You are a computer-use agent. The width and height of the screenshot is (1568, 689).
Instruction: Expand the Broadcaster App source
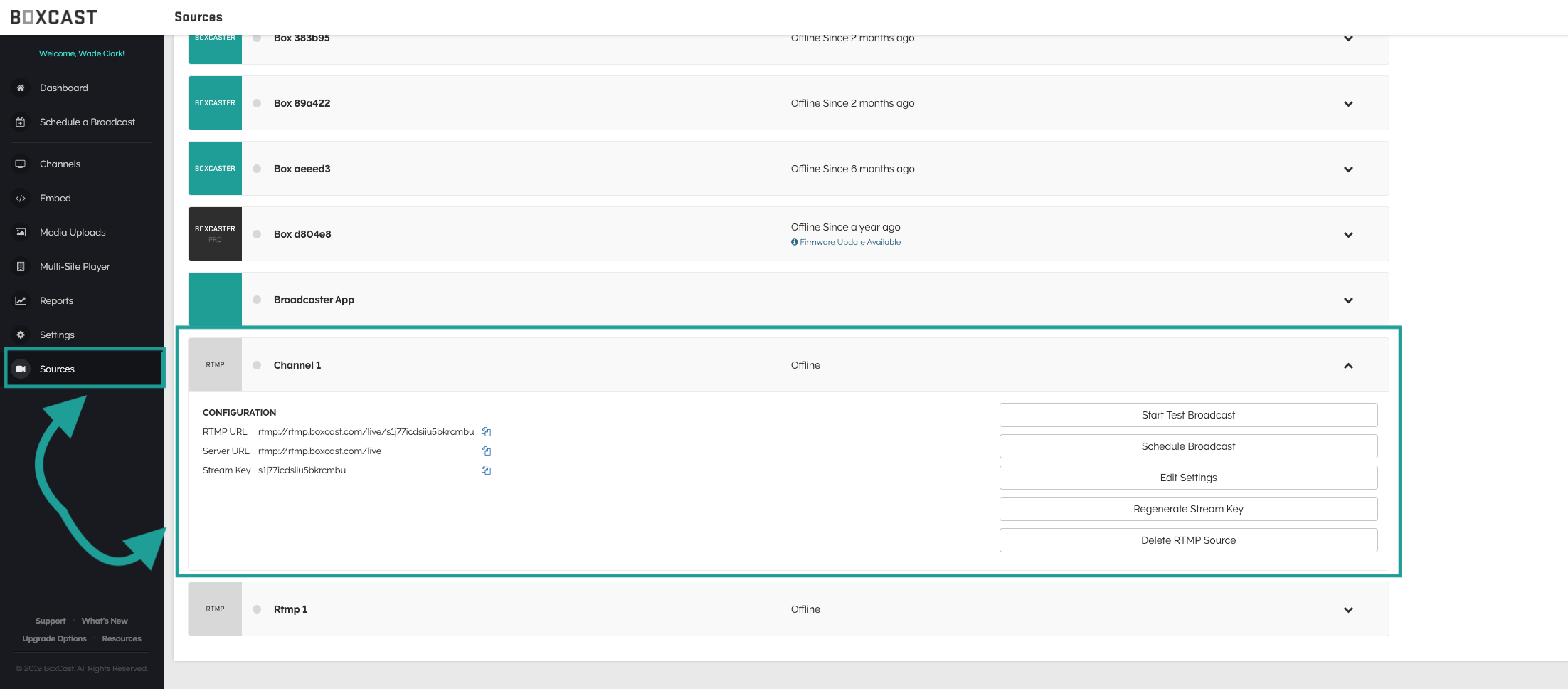click(x=1347, y=300)
